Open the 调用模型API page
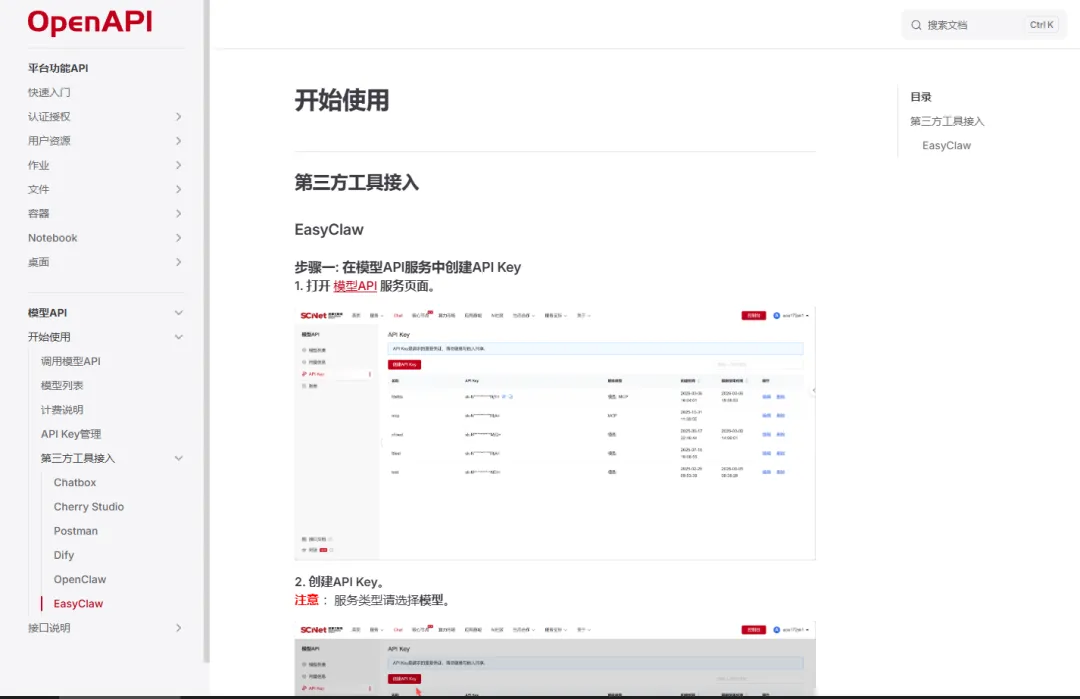This screenshot has height=699, width=1080. pyautogui.click(x=70, y=361)
